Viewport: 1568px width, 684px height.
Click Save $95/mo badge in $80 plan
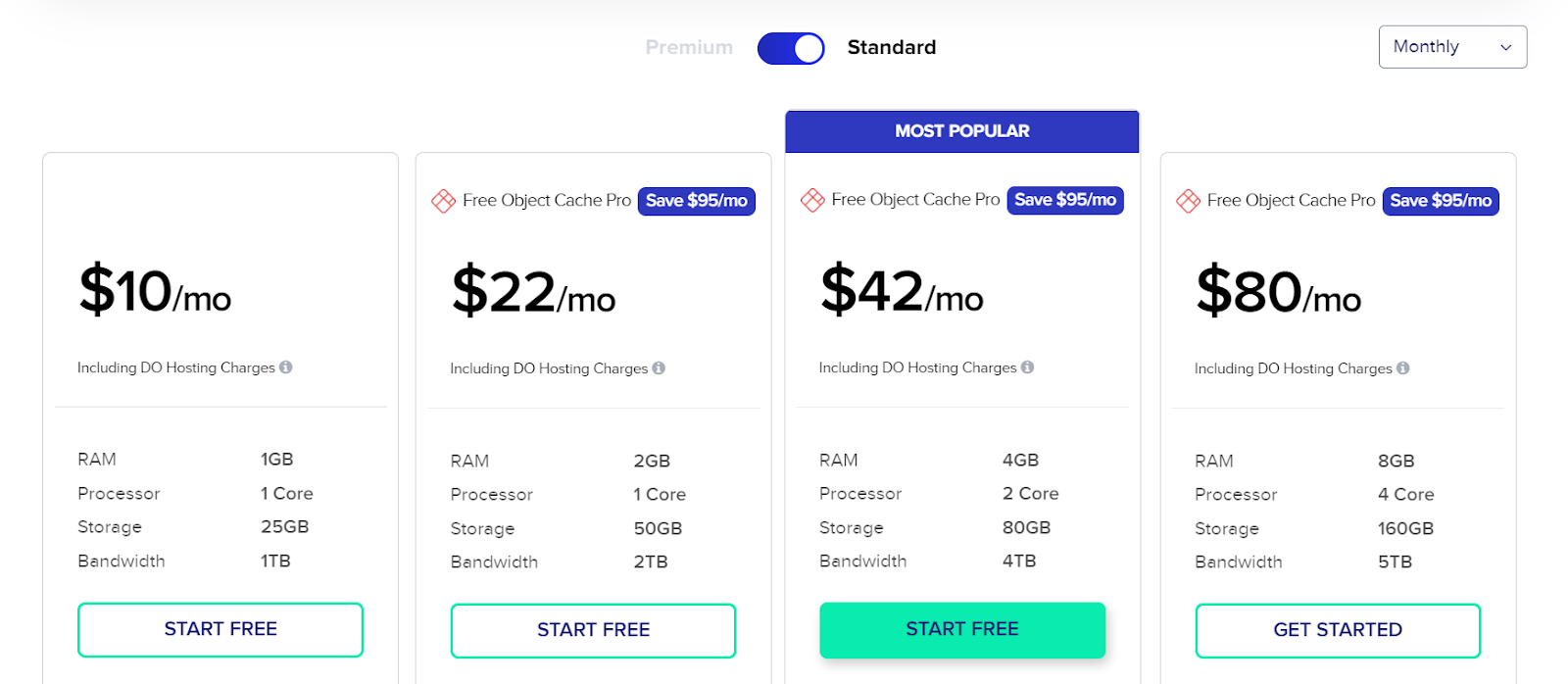(x=1441, y=201)
